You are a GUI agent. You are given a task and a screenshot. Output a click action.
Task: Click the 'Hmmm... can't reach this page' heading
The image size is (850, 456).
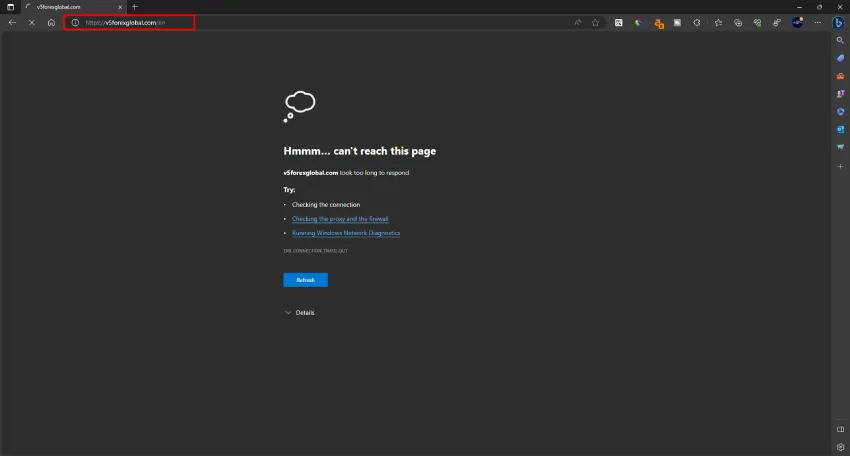359,151
